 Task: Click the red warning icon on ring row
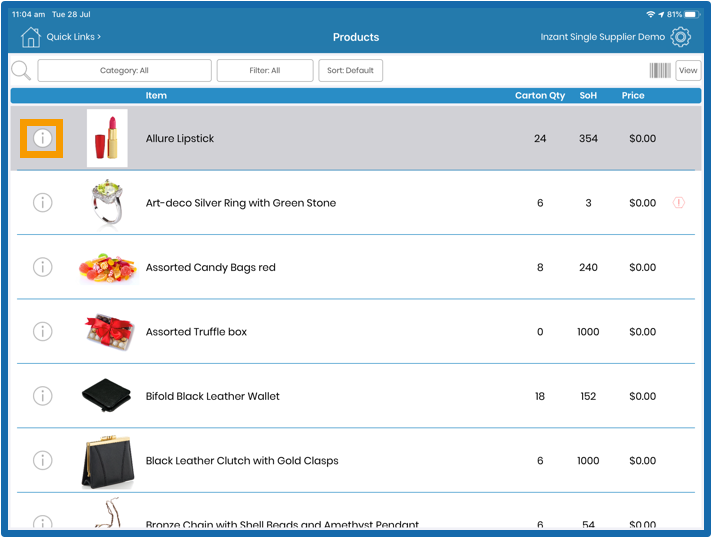click(678, 202)
